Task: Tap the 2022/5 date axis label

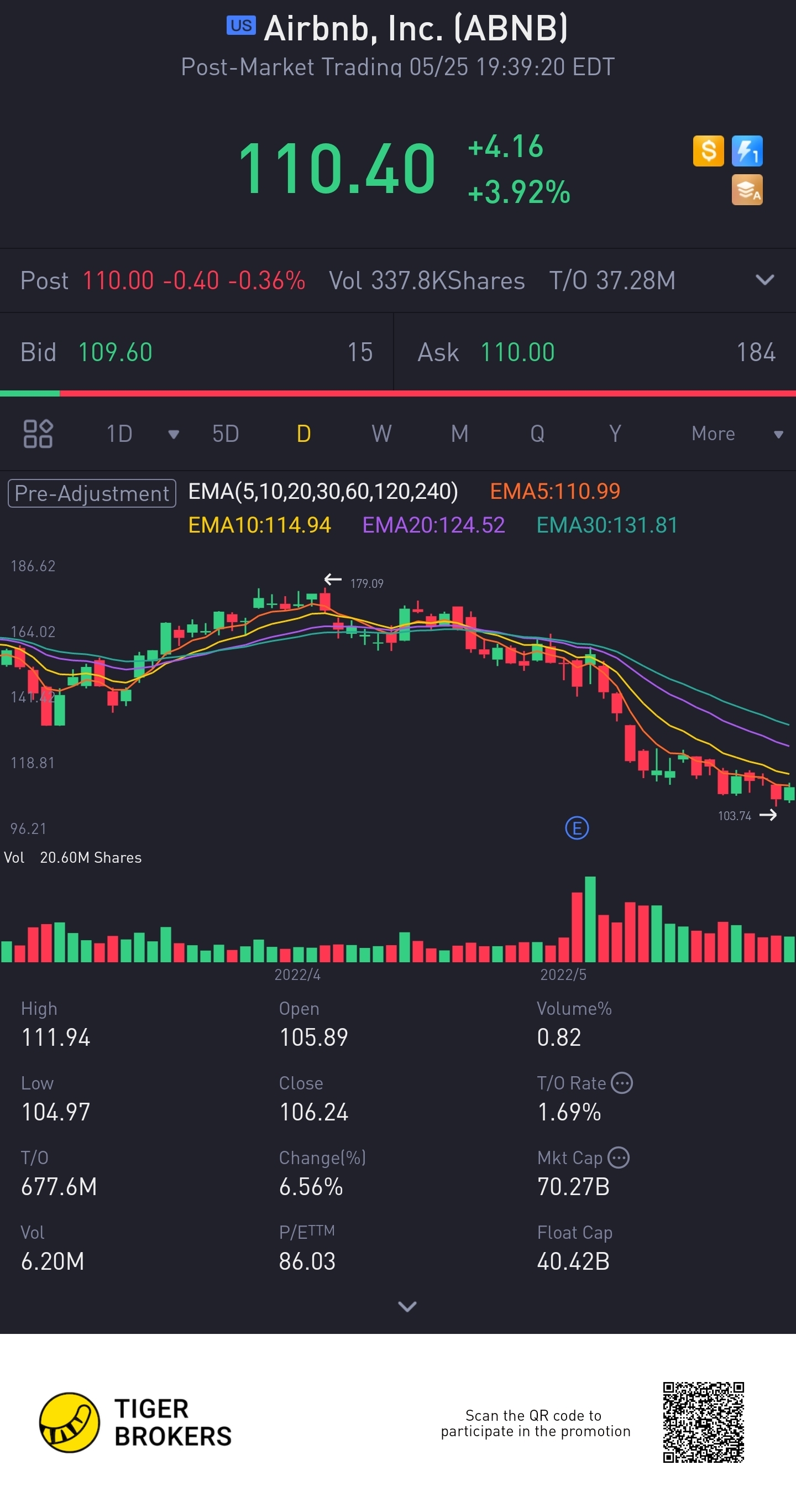Action: click(563, 974)
